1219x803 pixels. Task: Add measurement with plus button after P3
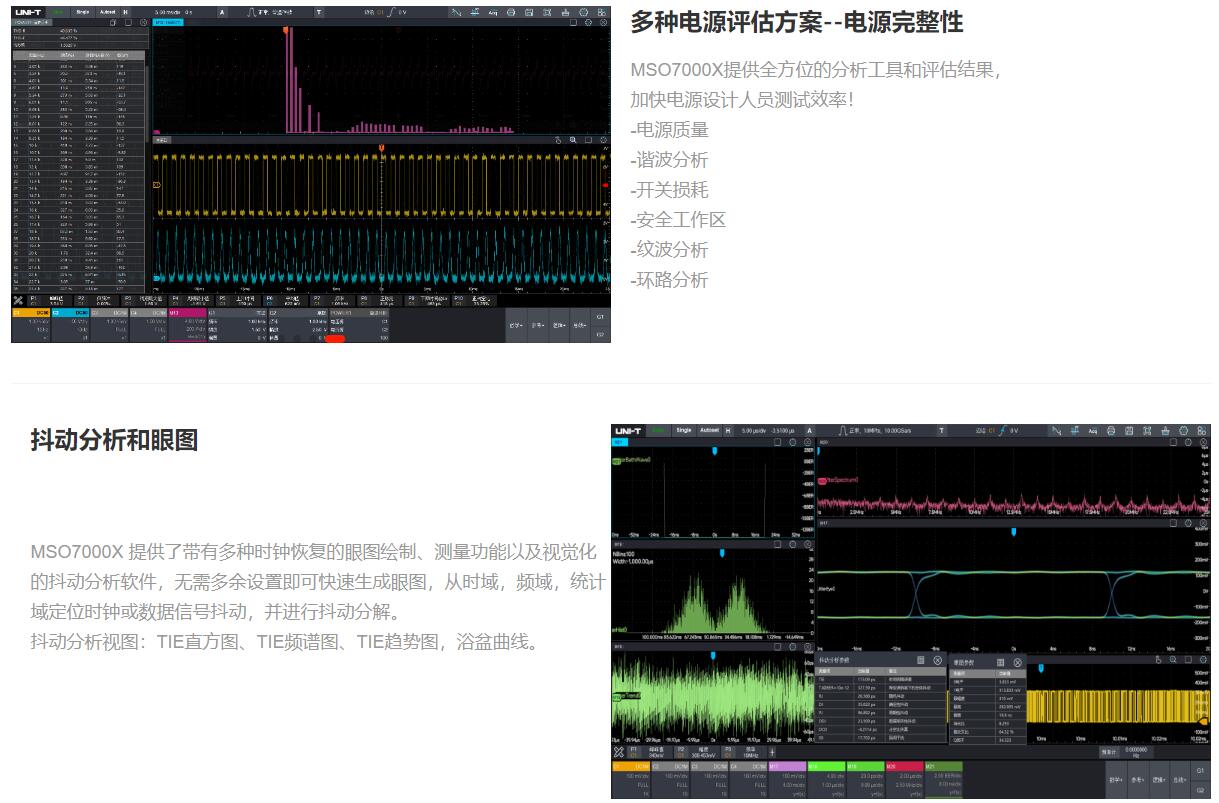coord(772,752)
